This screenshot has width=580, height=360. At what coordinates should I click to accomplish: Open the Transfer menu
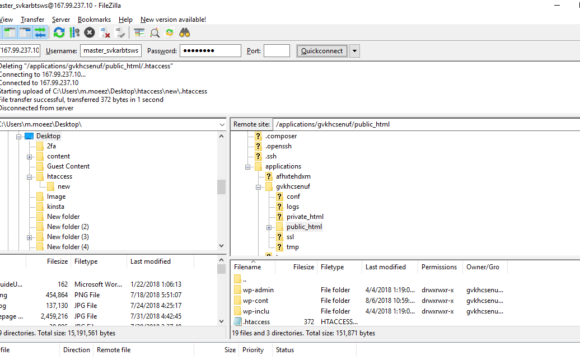click(33, 19)
